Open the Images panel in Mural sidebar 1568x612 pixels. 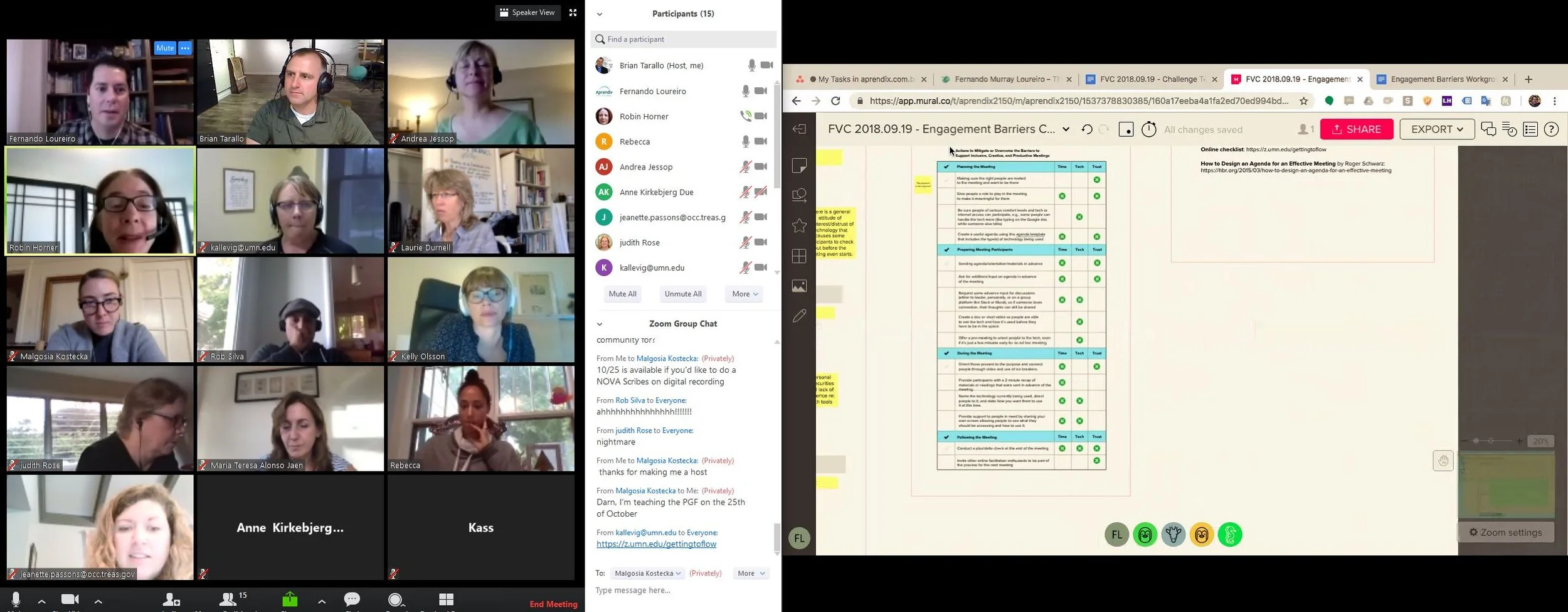799,286
